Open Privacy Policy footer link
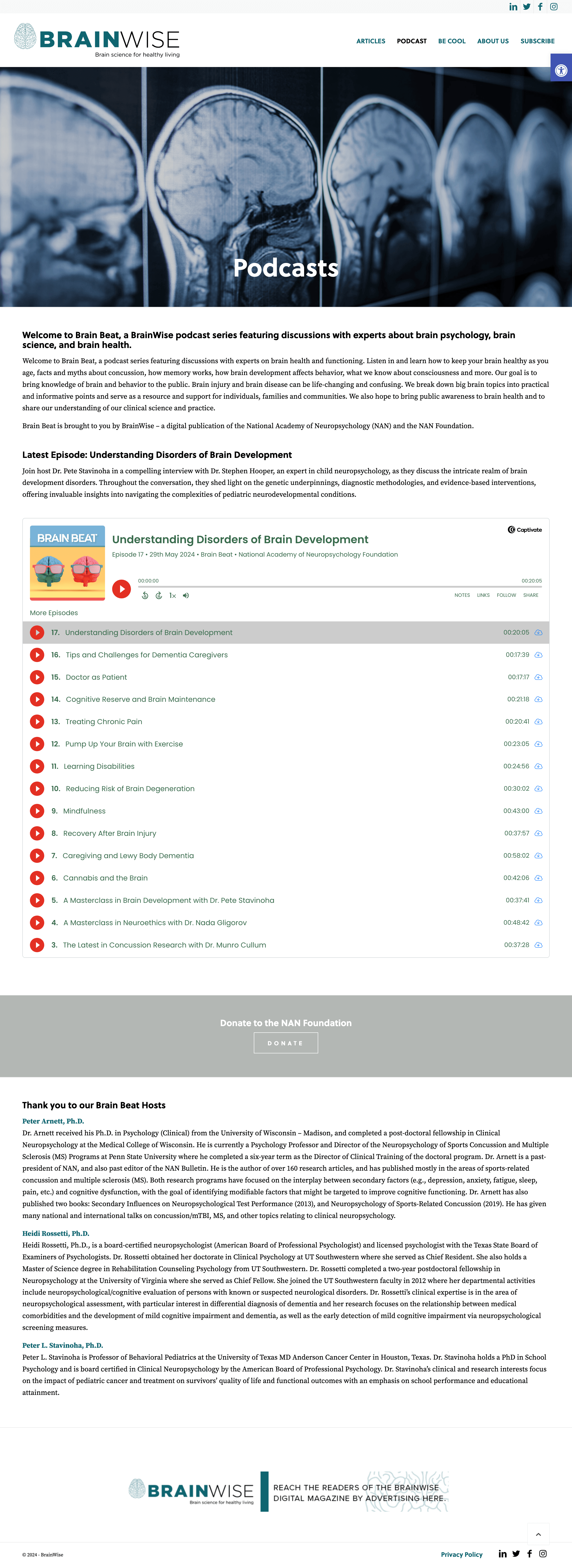This screenshot has width=572, height=1568. (x=462, y=1555)
